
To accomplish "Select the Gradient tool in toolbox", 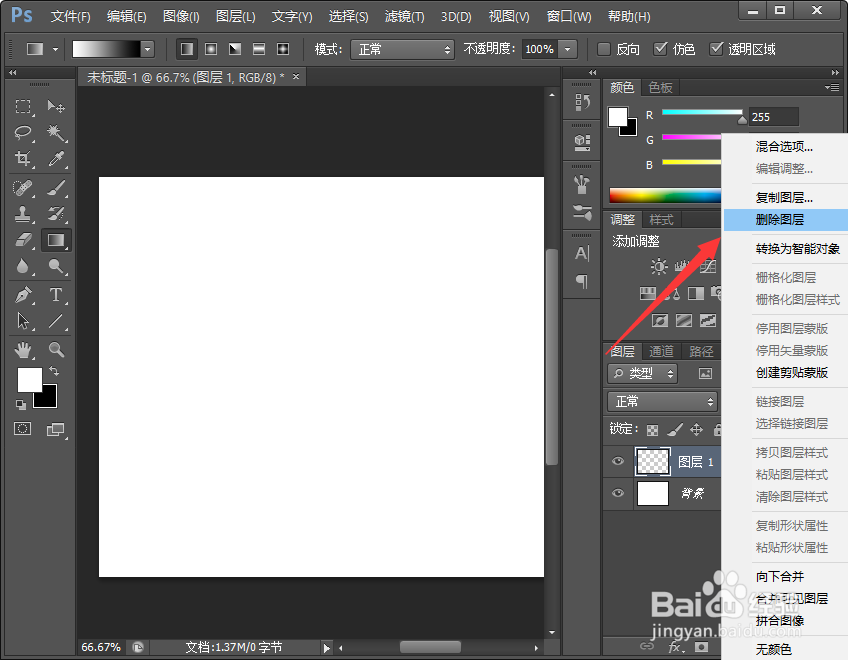I will [56, 240].
